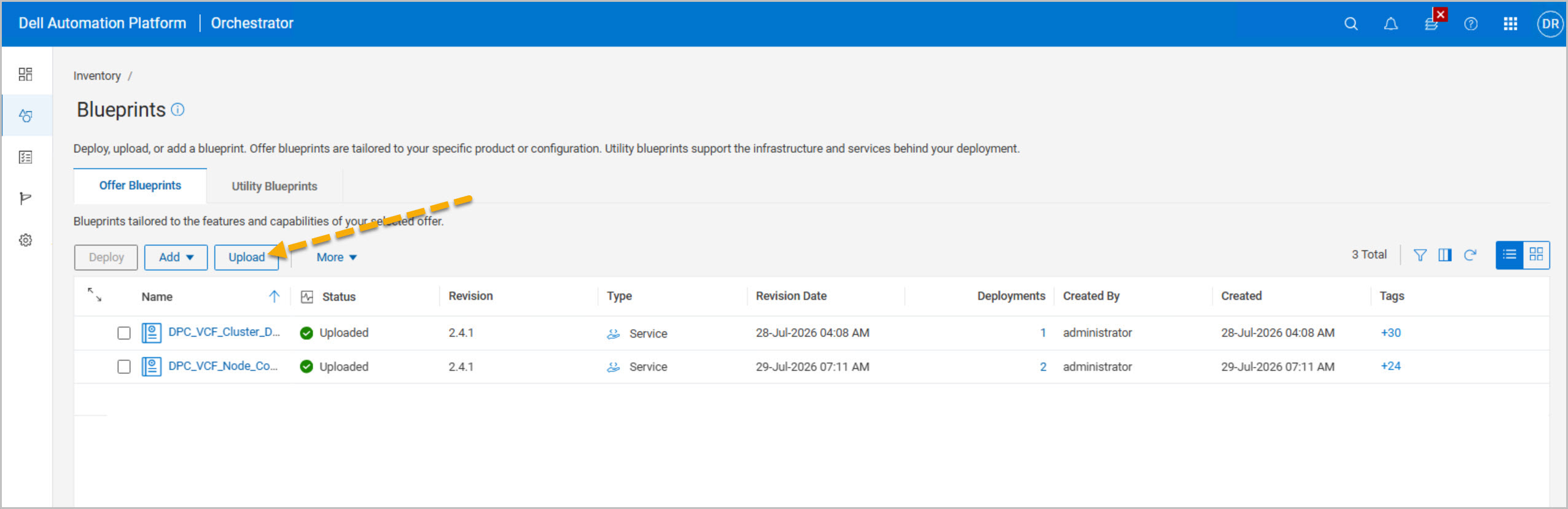This screenshot has height=509, width=1568.
Task: Open the DPC_VCF_Cluster_D blueprint link
Action: pos(224,332)
